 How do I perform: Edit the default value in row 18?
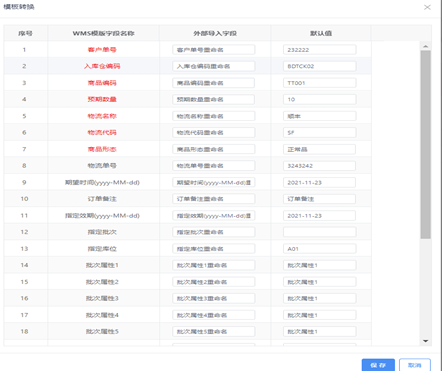320,332
